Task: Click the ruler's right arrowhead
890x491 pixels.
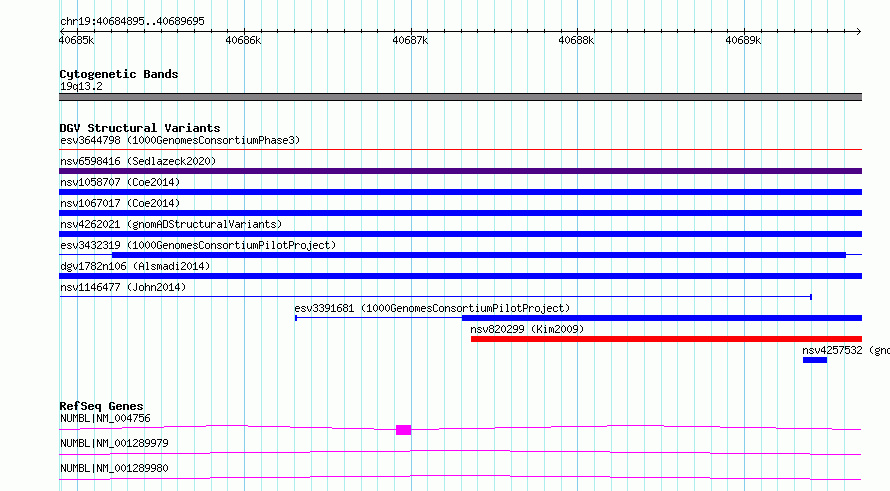Action: [859, 32]
